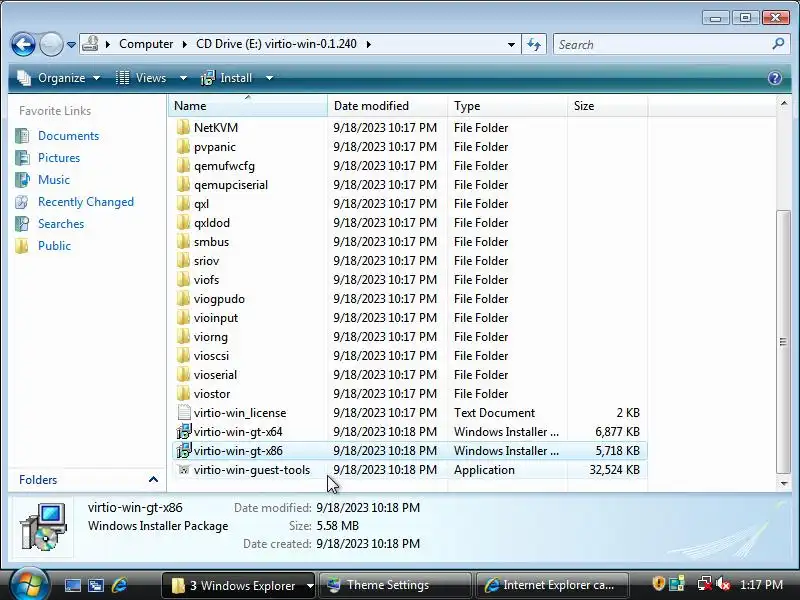Click the search magnifier icon
The image size is (800, 600).
click(778, 44)
